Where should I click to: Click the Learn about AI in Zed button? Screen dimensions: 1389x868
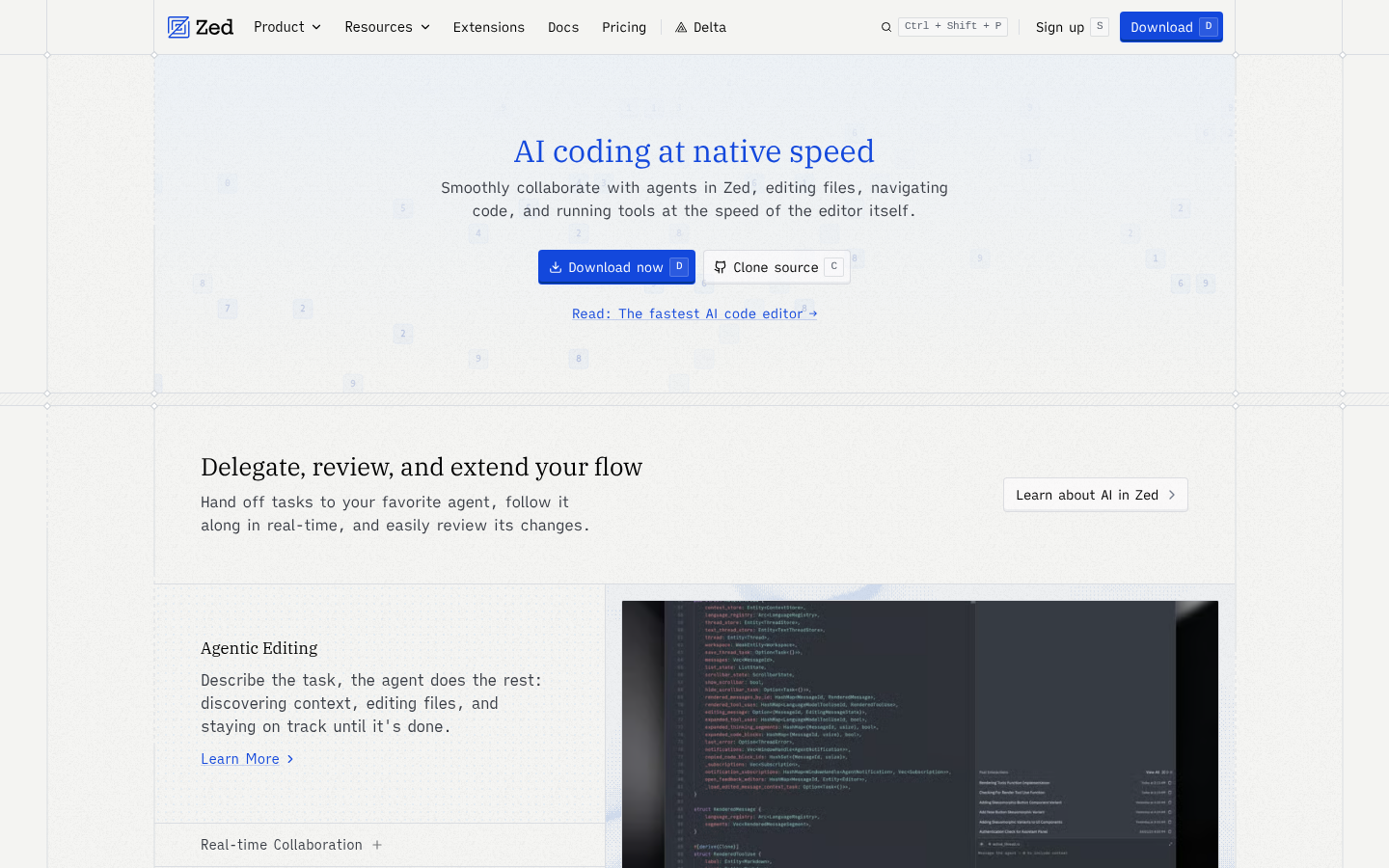coord(1096,495)
